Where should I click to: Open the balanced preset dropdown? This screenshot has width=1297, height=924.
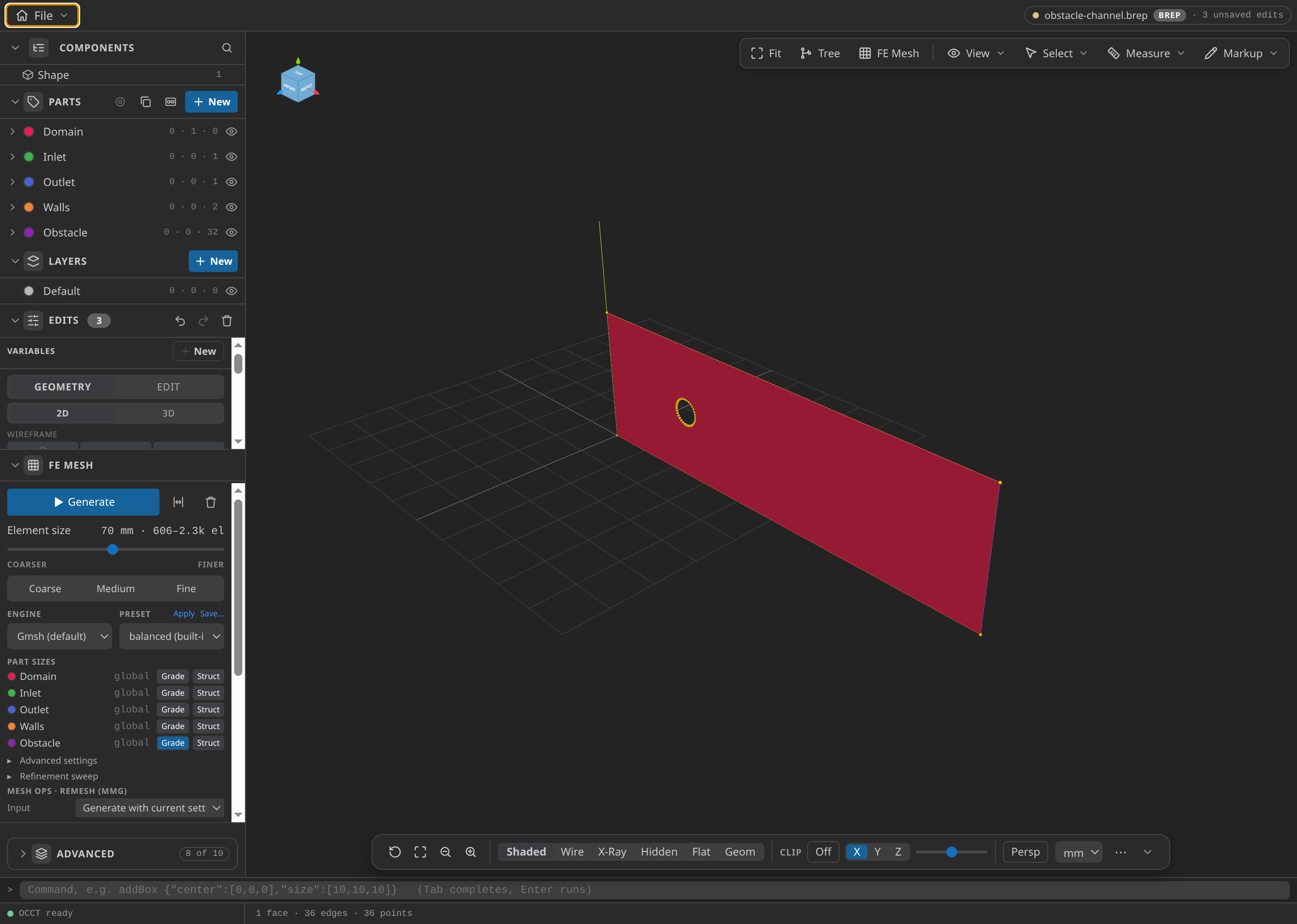click(172, 636)
